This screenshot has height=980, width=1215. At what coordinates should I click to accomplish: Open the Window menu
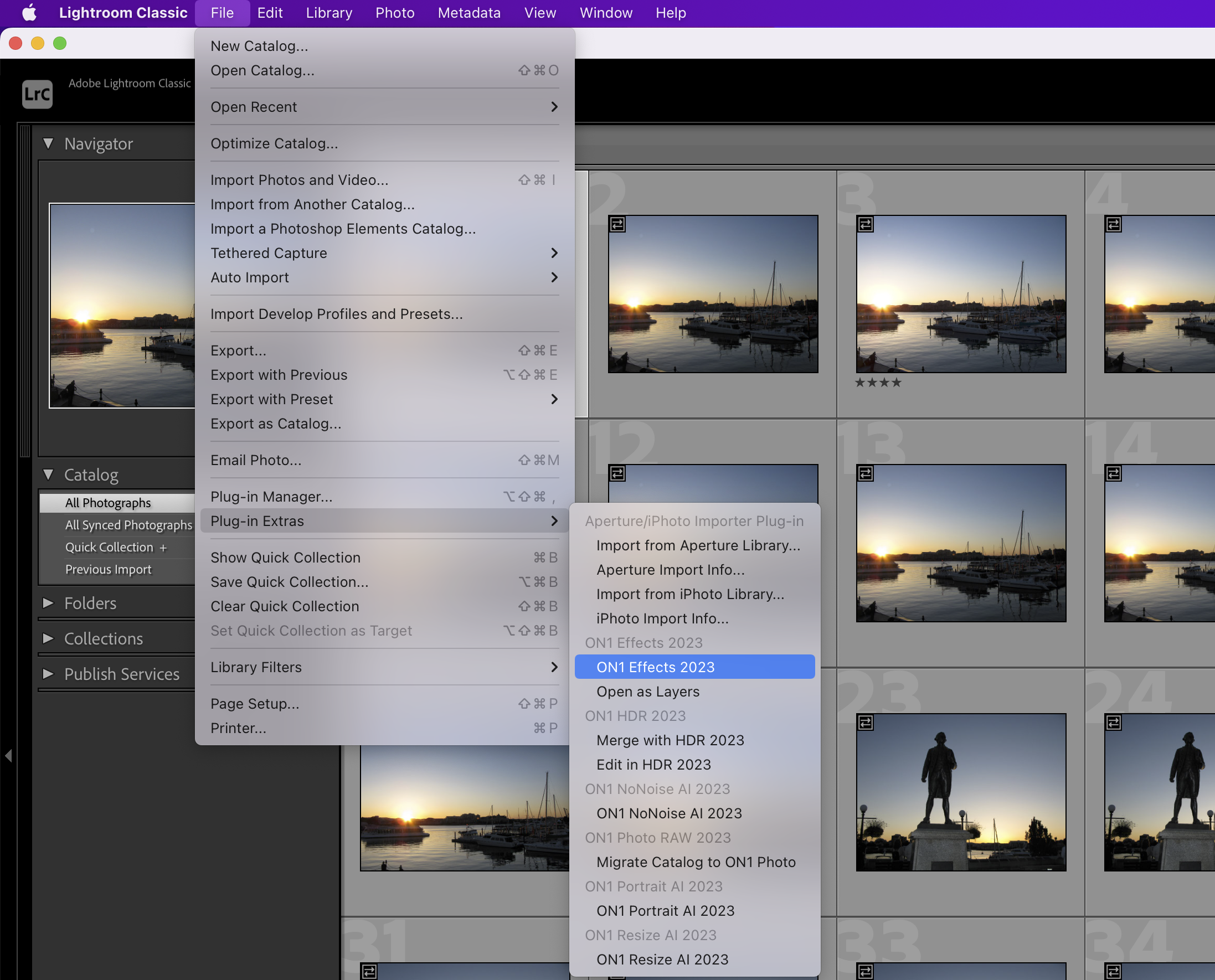pyautogui.click(x=606, y=13)
